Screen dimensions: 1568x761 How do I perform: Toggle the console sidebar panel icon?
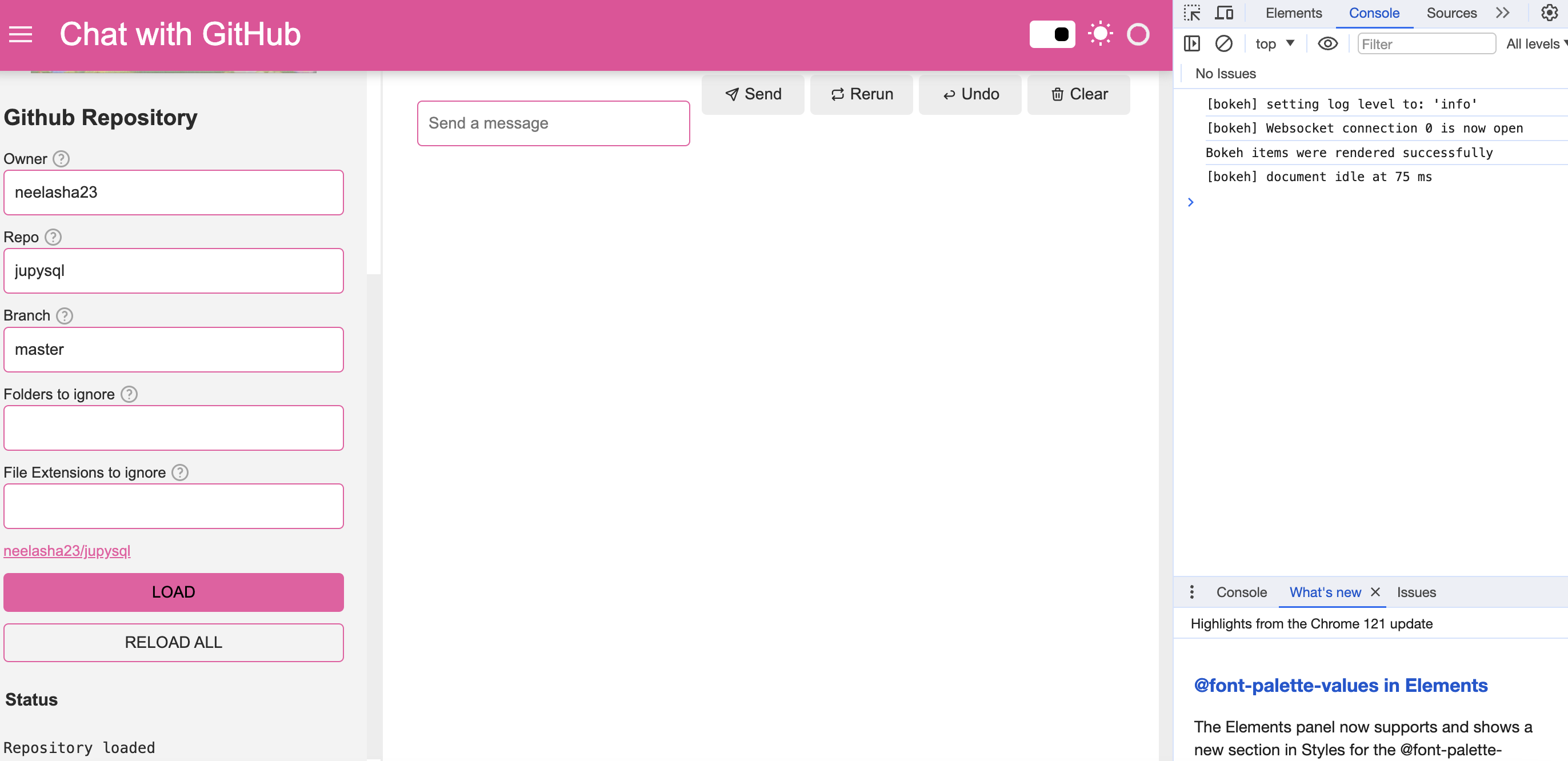(x=1191, y=44)
